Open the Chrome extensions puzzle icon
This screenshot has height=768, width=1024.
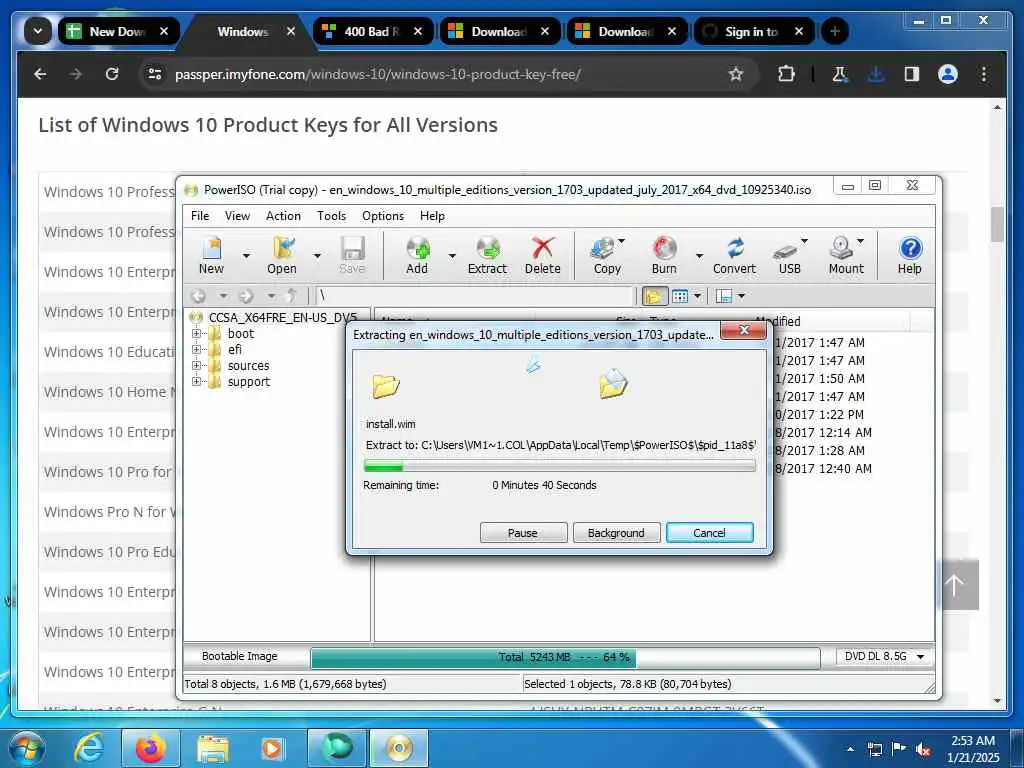(786, 74)
